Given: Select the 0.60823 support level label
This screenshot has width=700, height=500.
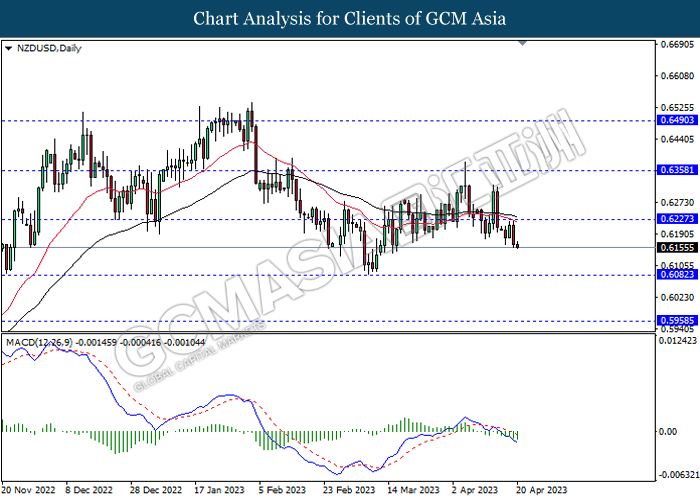Looking at the screenshot, I should (677, 275).
